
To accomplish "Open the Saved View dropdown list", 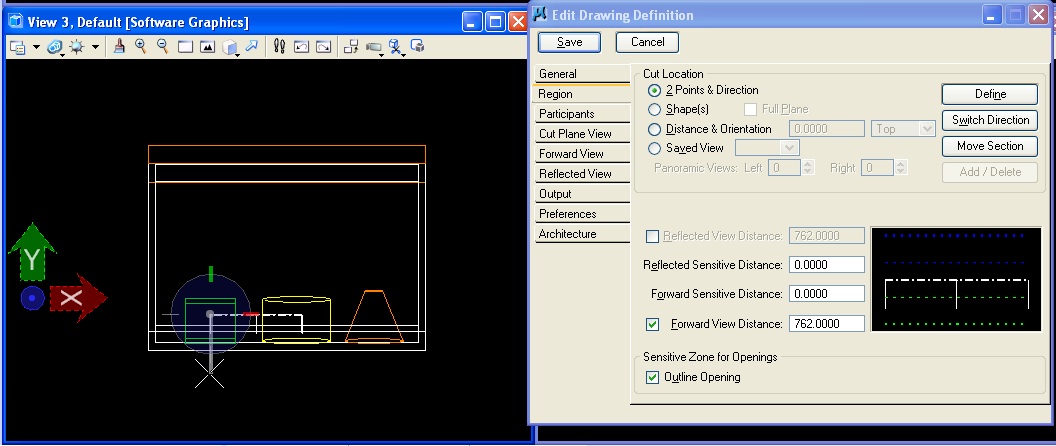I will click(767, 148).
